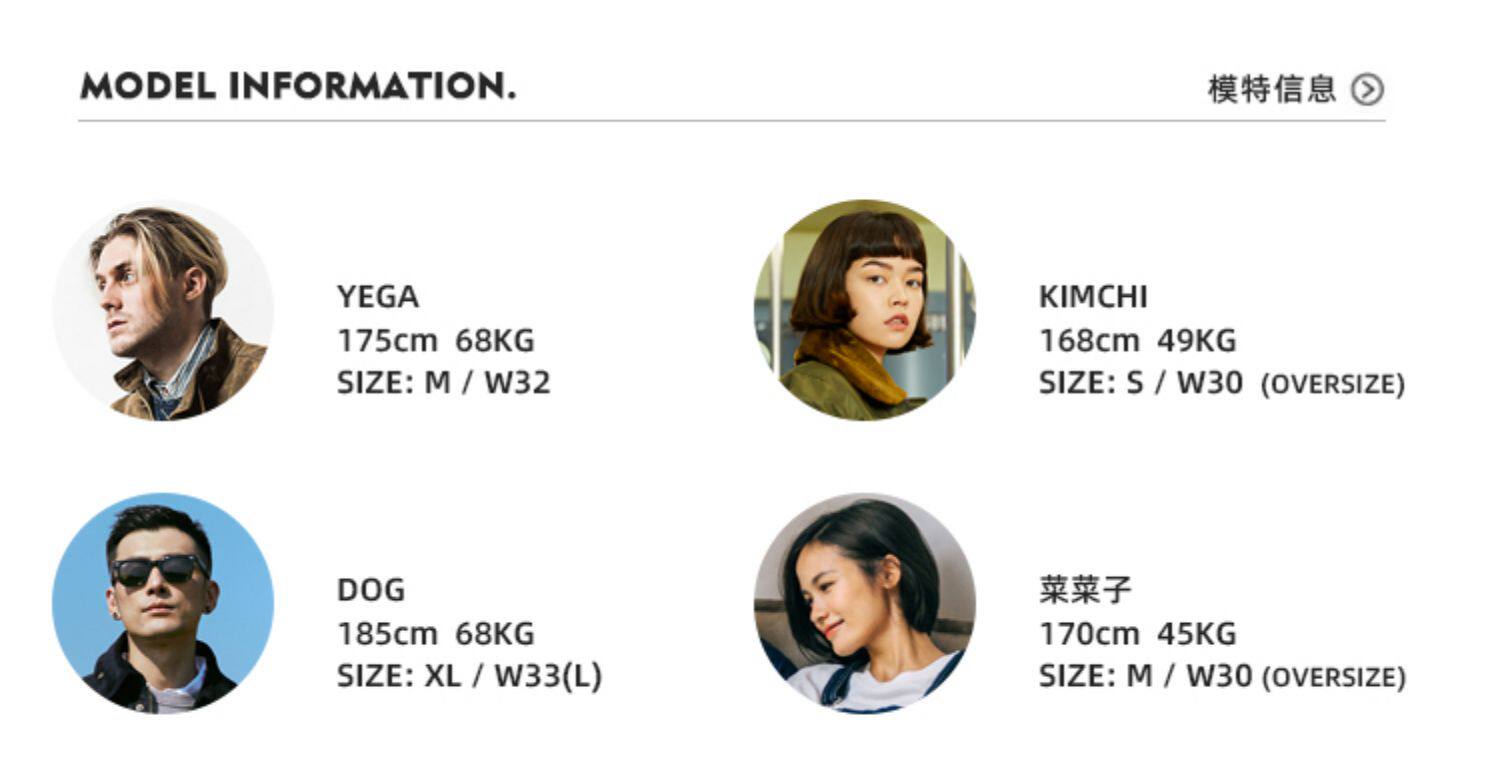Click the YEGA model name
Image resolution: width=1500 pixels, height=766 pixels.
pos(377,297)
